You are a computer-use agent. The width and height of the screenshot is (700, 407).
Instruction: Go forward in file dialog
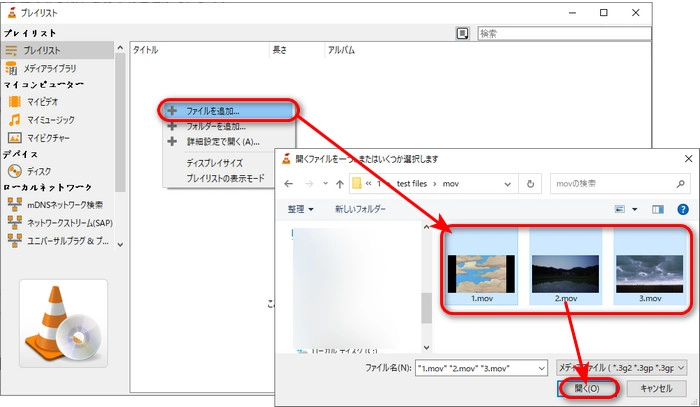pyautogui.click(x=308, y=184)
